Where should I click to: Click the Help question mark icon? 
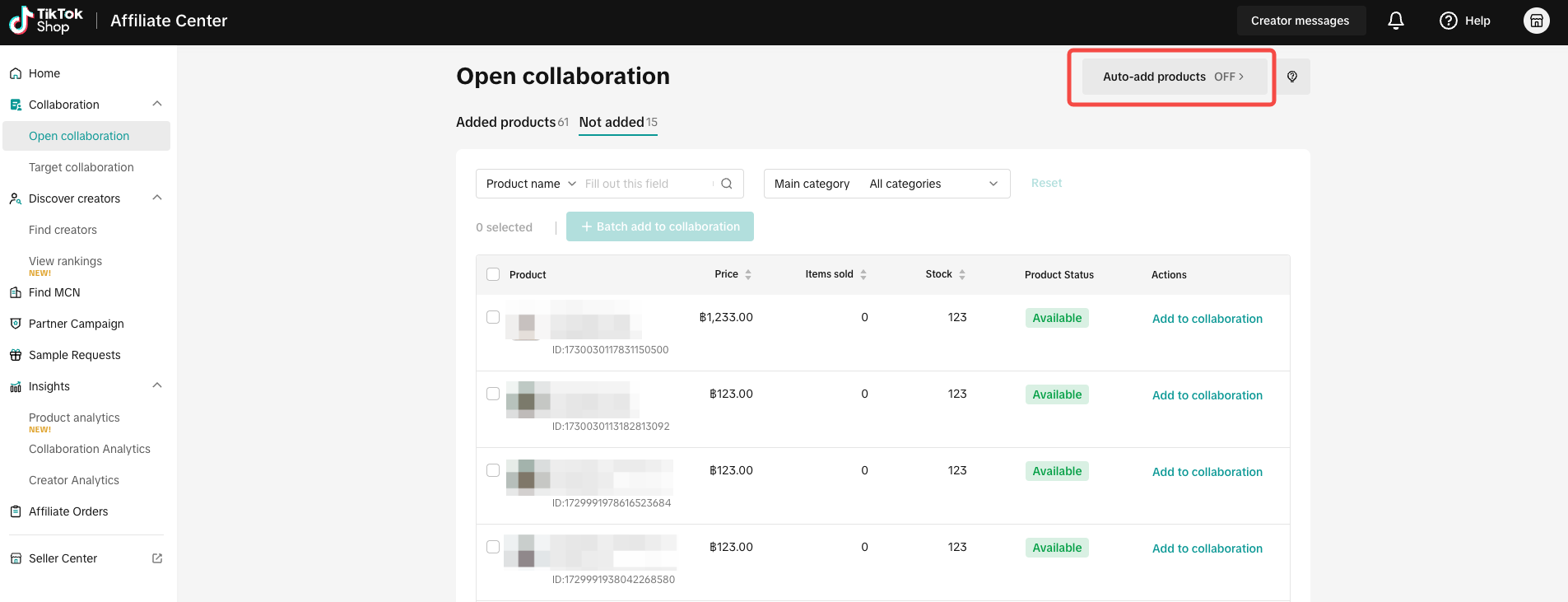coord(1449,21)
